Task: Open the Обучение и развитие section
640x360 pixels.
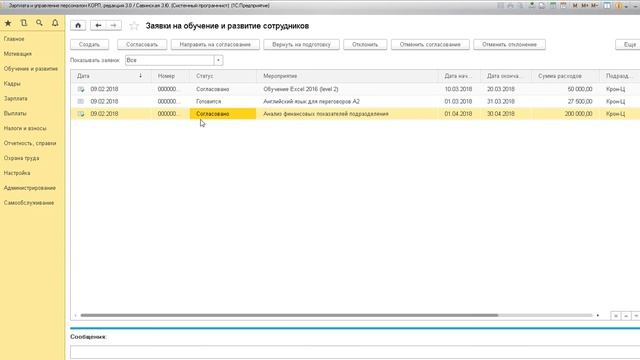Action: [x=31, y=69]
